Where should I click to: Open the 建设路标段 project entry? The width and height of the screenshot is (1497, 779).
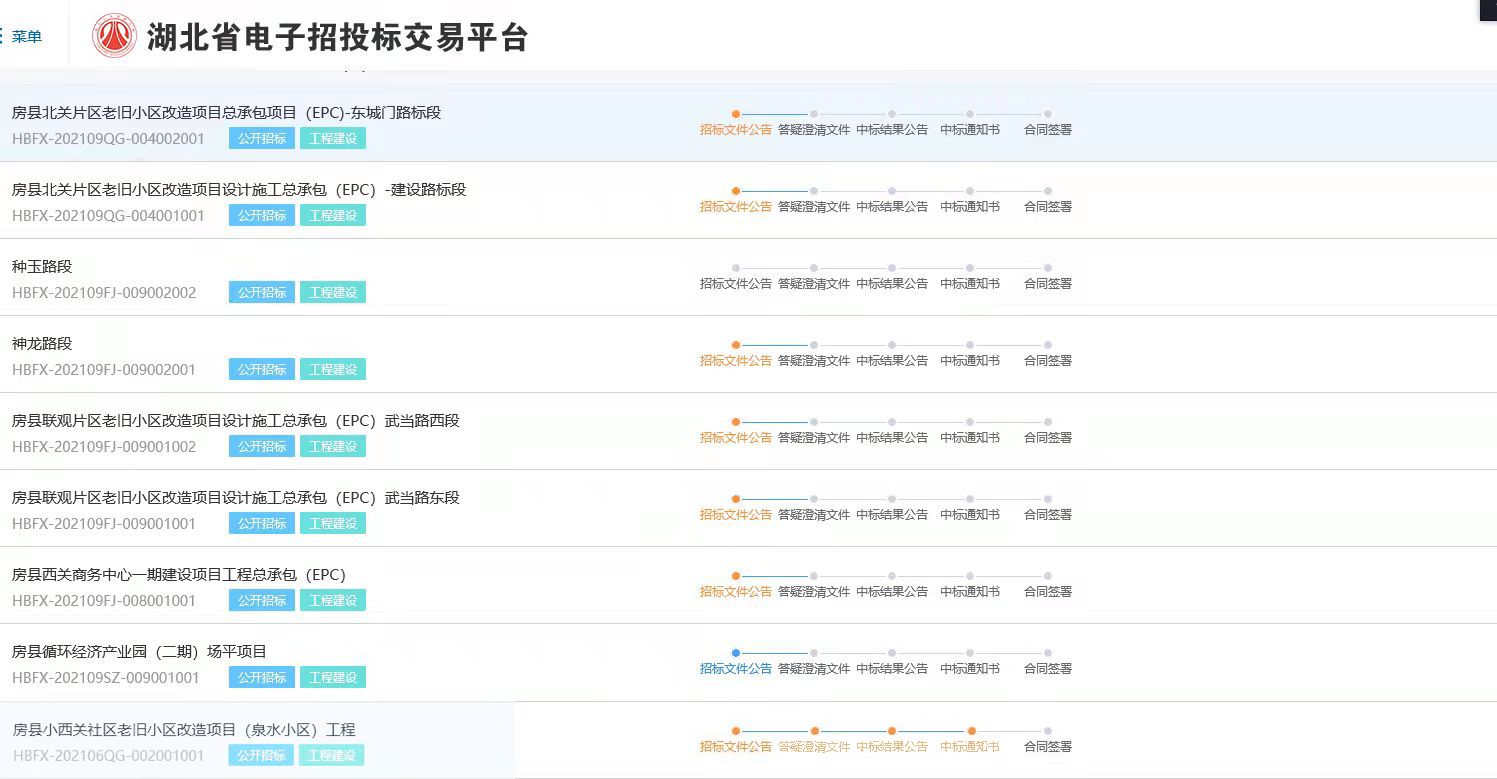pyautogui.click(x=239, y=190)
